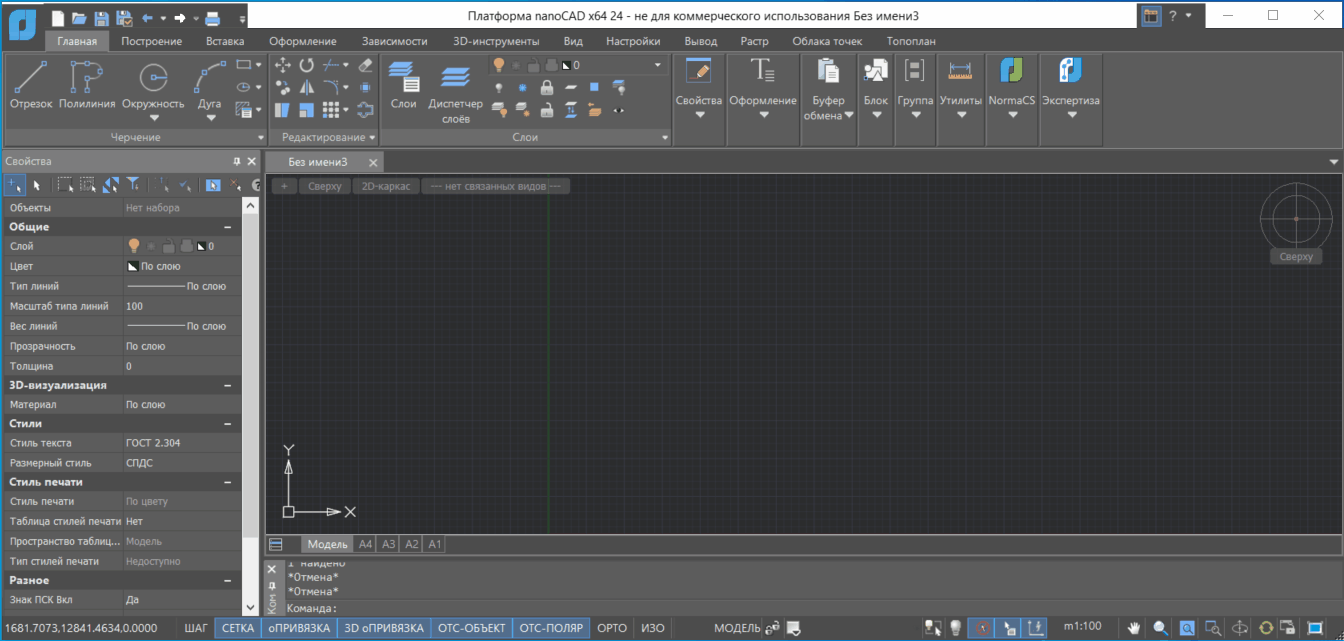Save the drawing with the floppy icon

click(101, 18)
